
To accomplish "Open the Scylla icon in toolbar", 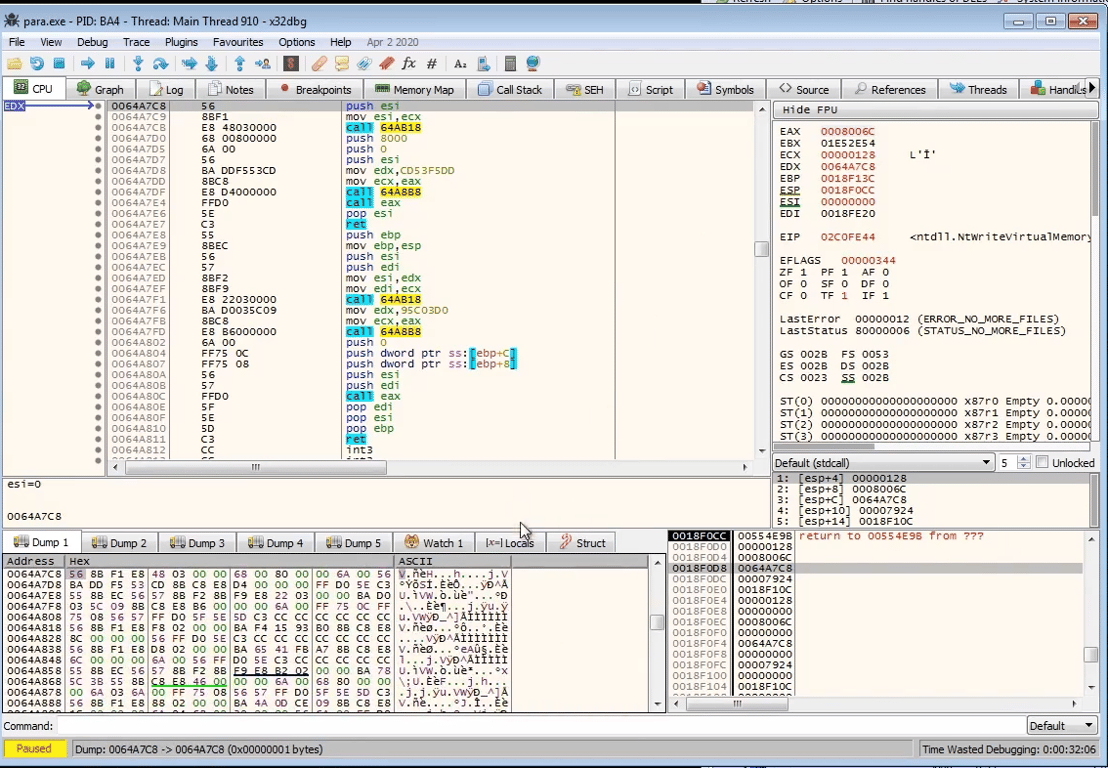I will click(291, 64).
